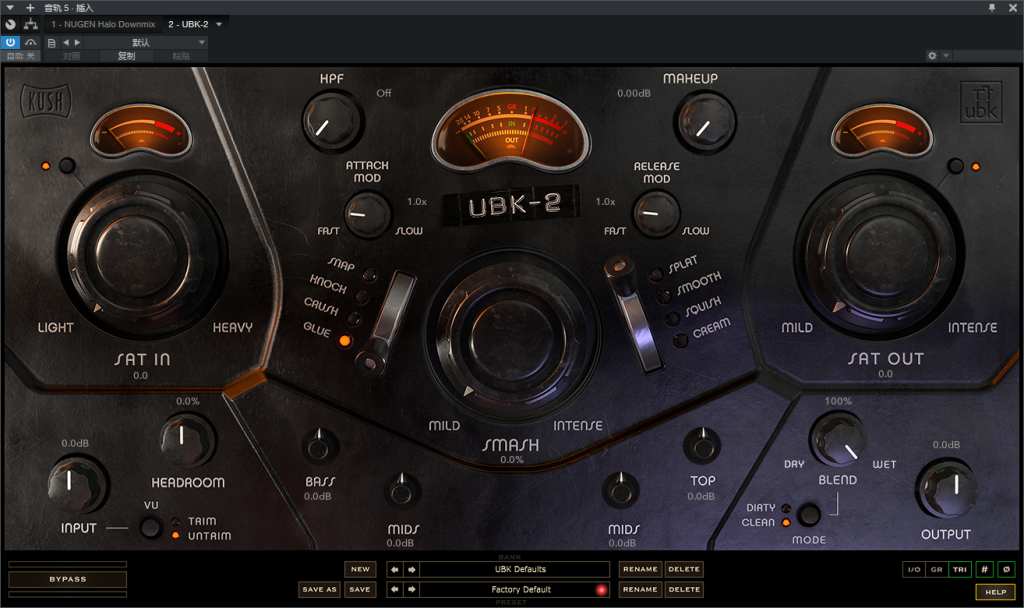Open the 默认 preset dropdown
The image size is (1024, 608).
(146, 42)
